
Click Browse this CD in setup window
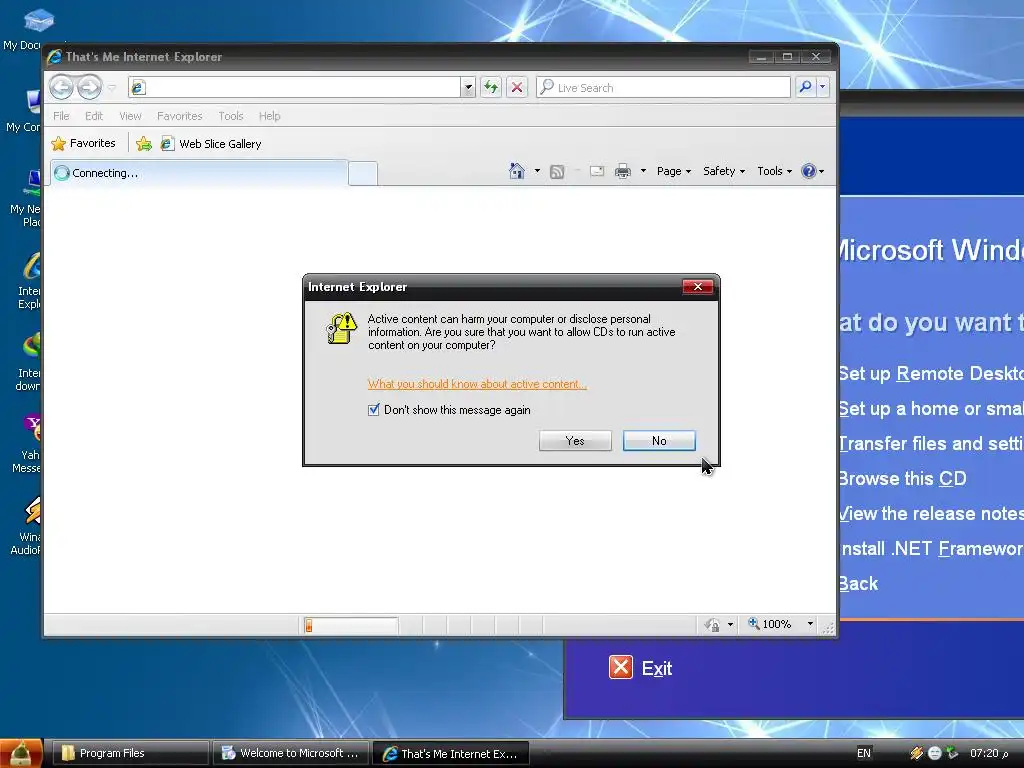pos(903,479)
